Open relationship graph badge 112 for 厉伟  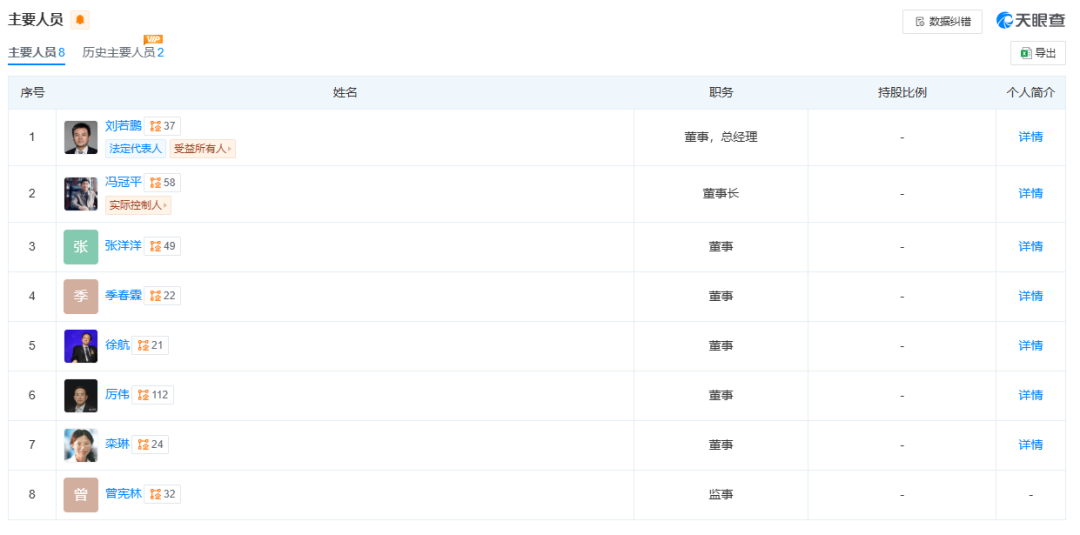point(153,395)
